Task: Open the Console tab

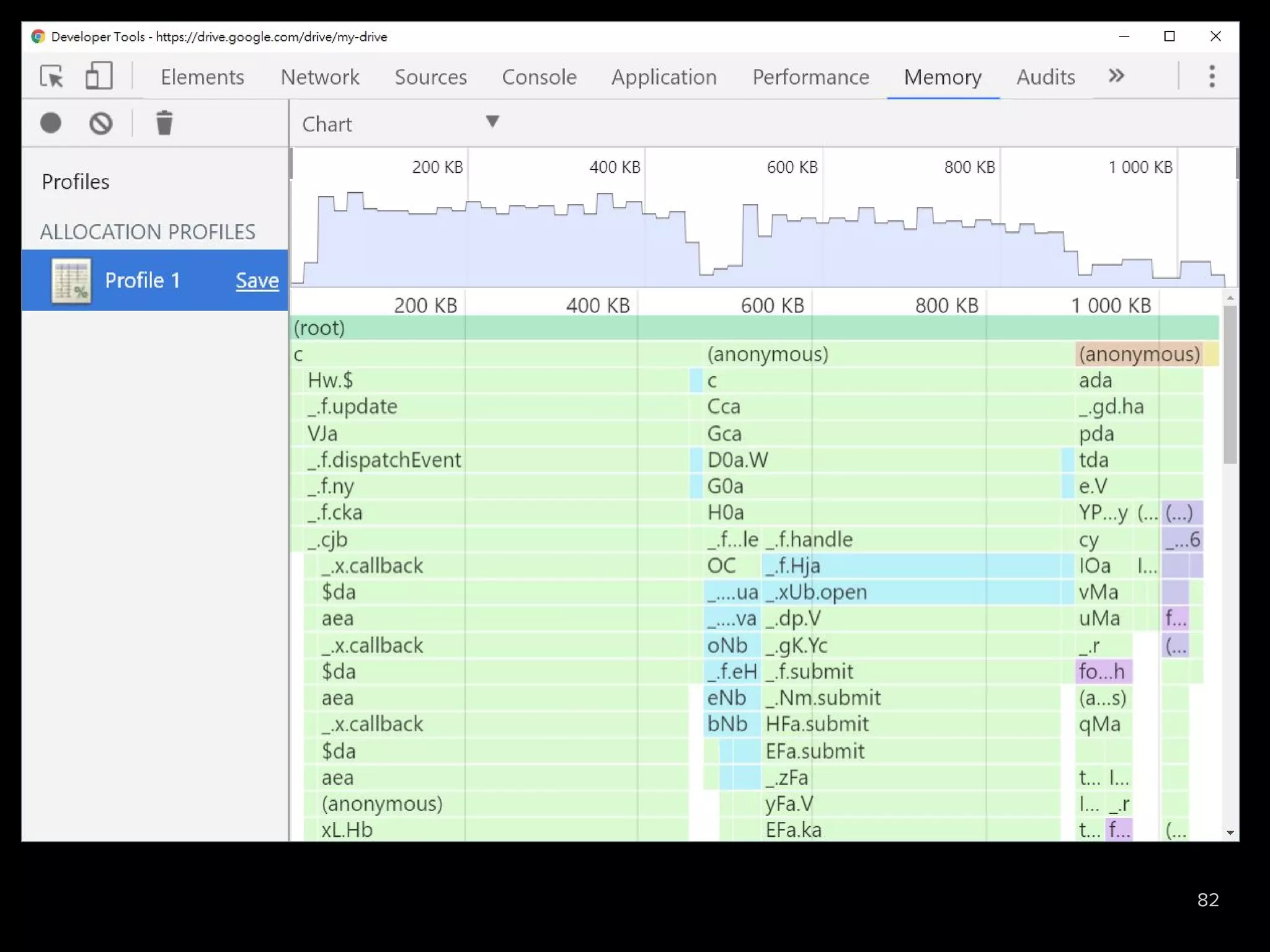Action: (x=539, y=77)
